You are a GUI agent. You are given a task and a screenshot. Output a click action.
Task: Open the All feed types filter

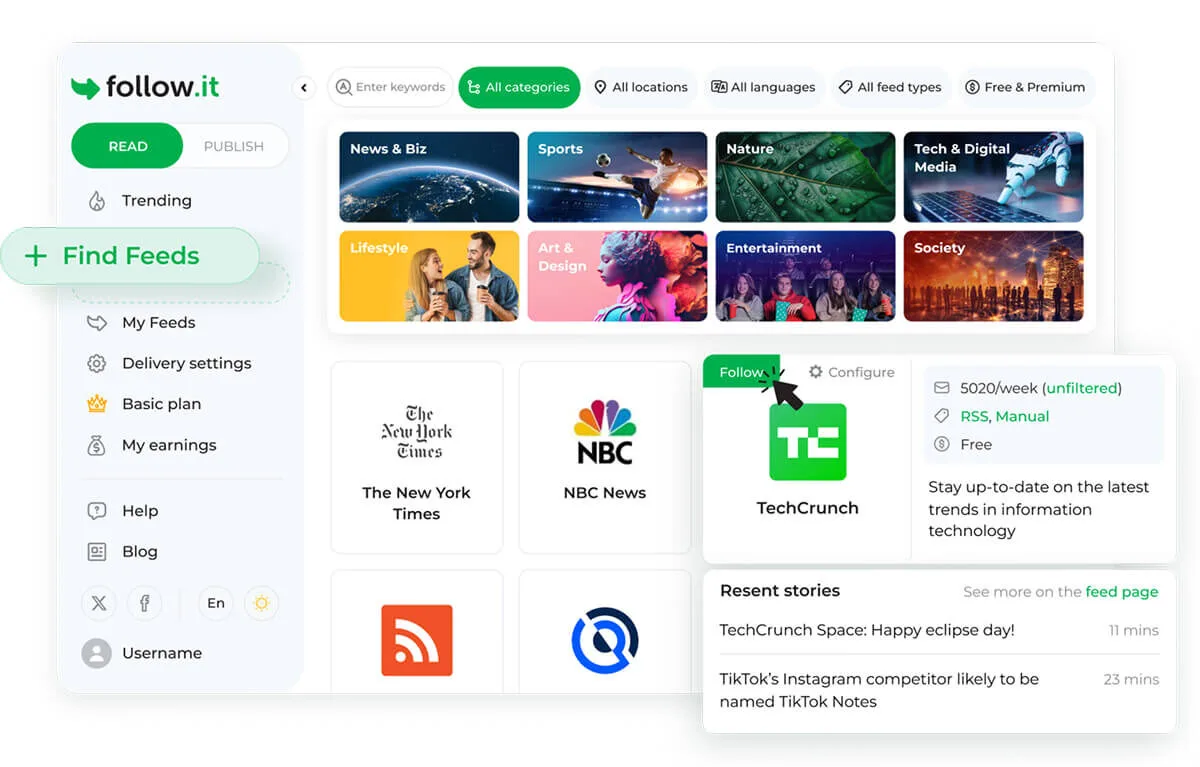[890, 87]
